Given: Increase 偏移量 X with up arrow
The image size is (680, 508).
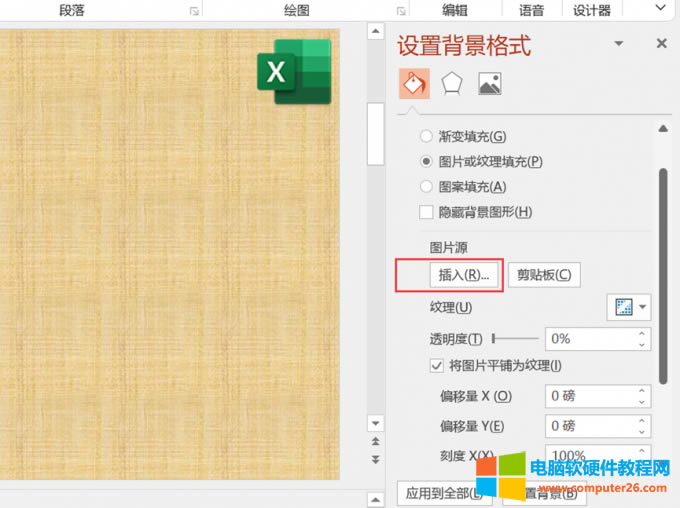Looking at the screenshot, I should click(x=642, y=390).
